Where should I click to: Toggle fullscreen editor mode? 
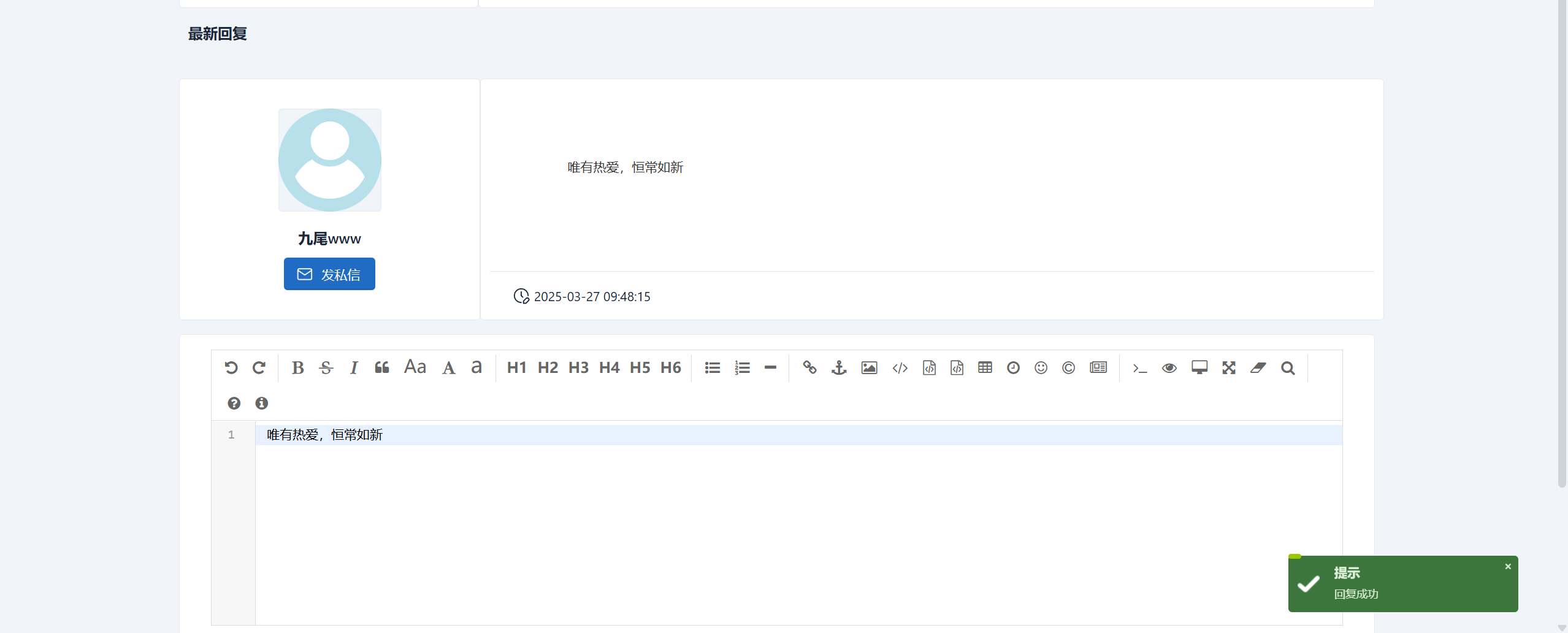coord(1229,367)
